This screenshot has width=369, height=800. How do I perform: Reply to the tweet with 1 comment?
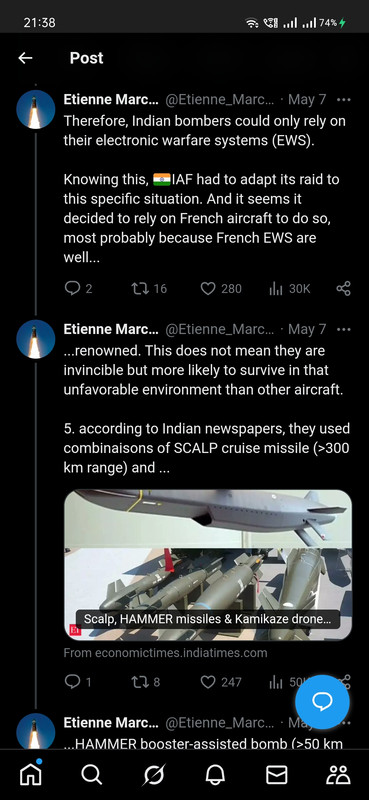click(78, 682)
